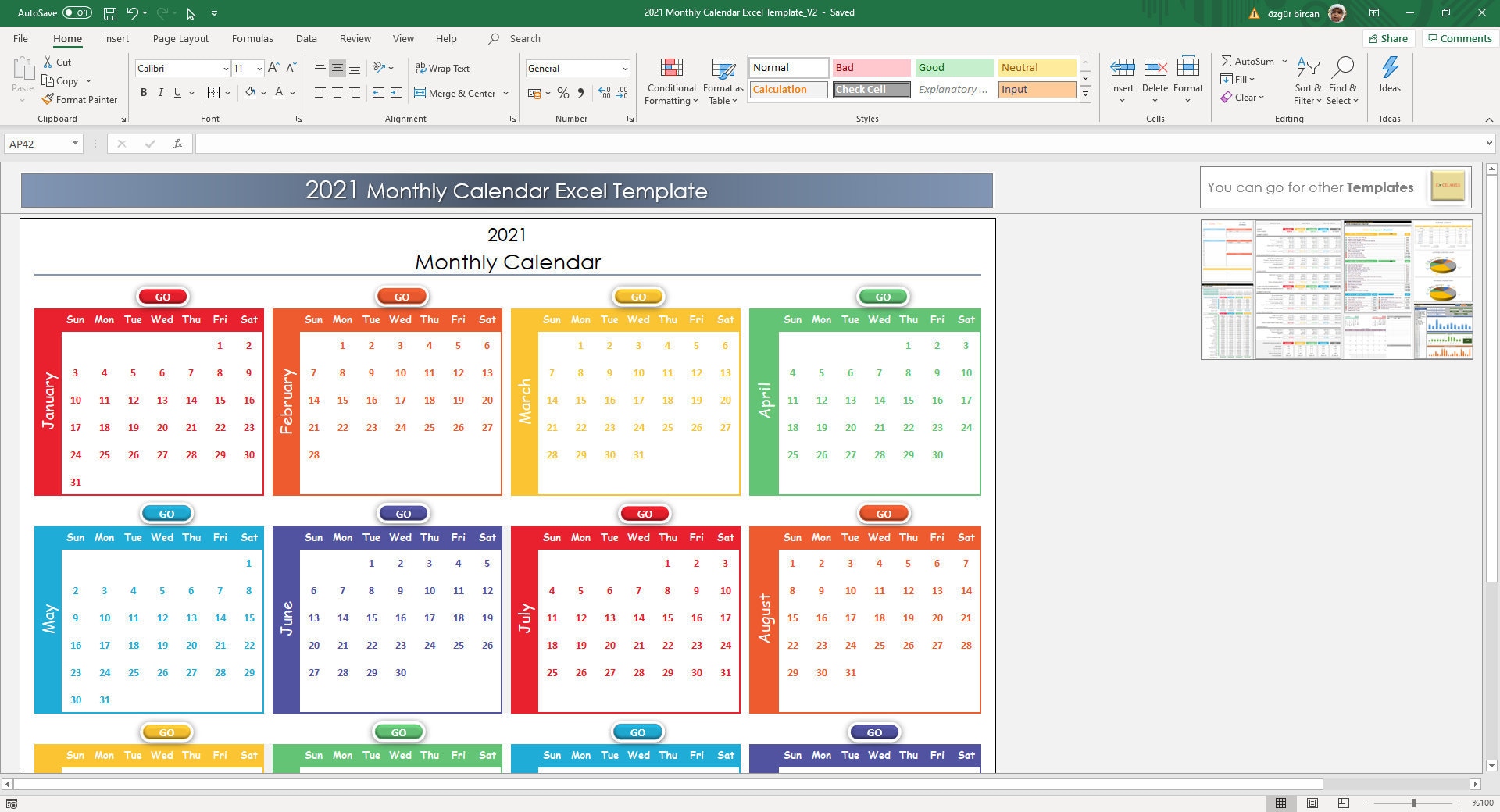Switch to Page Break Preview in status bar
This screenshot has width=1500, height=812.
[1344, 803]
